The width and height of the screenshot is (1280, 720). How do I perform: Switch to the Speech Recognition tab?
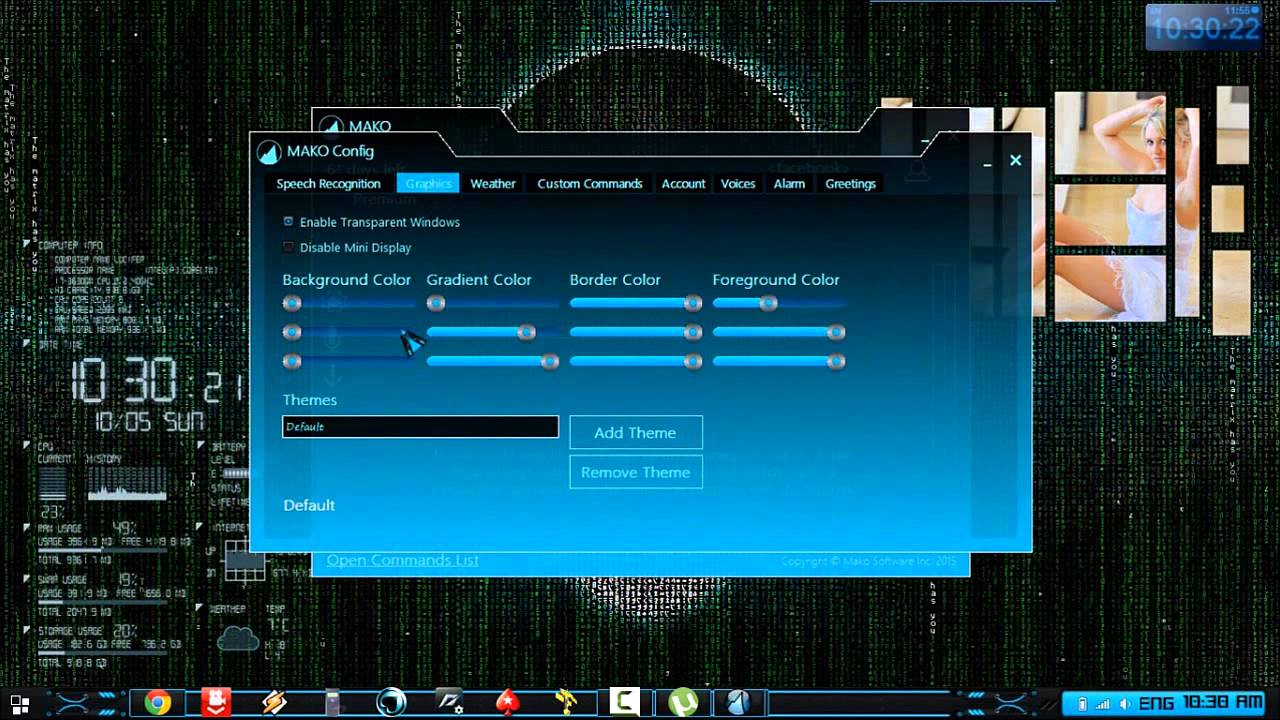(328, 184)
